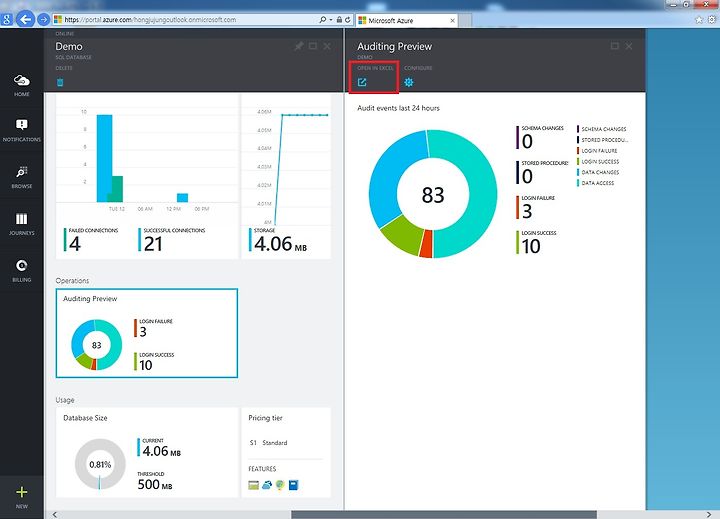Viewport: 720px width, 519px height.
Task: Click Data Changes legend entry
Action: 600,172
